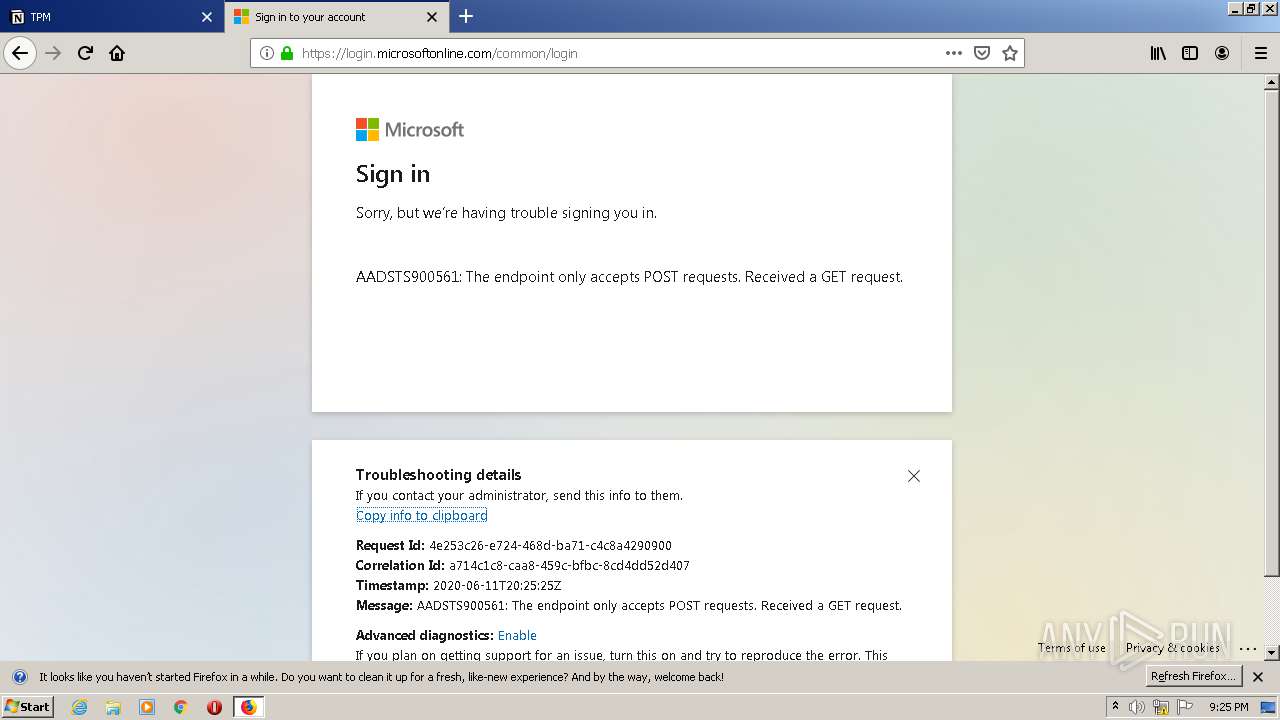Close the TPM tab
Screen dimensions: 1280x720
pos(207,17)
